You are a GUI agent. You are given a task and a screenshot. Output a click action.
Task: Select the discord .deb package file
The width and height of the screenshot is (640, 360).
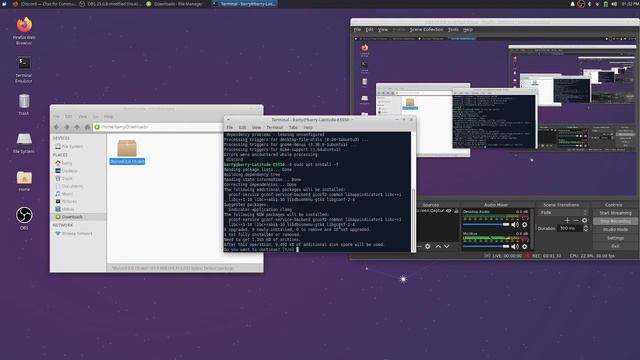(127, 152)
